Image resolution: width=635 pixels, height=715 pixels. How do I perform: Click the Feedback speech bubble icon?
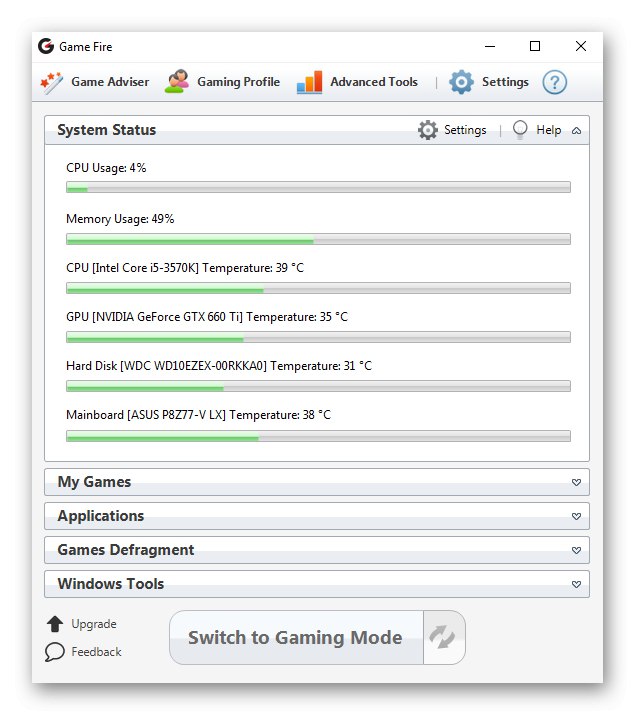tap(55, 652)
